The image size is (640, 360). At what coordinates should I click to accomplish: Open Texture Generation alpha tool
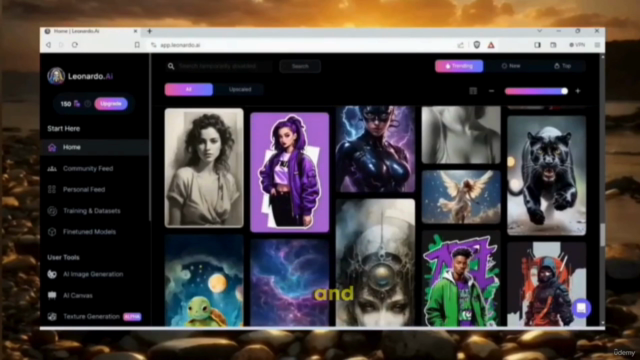pyautogui.click(x=95, y=317)
